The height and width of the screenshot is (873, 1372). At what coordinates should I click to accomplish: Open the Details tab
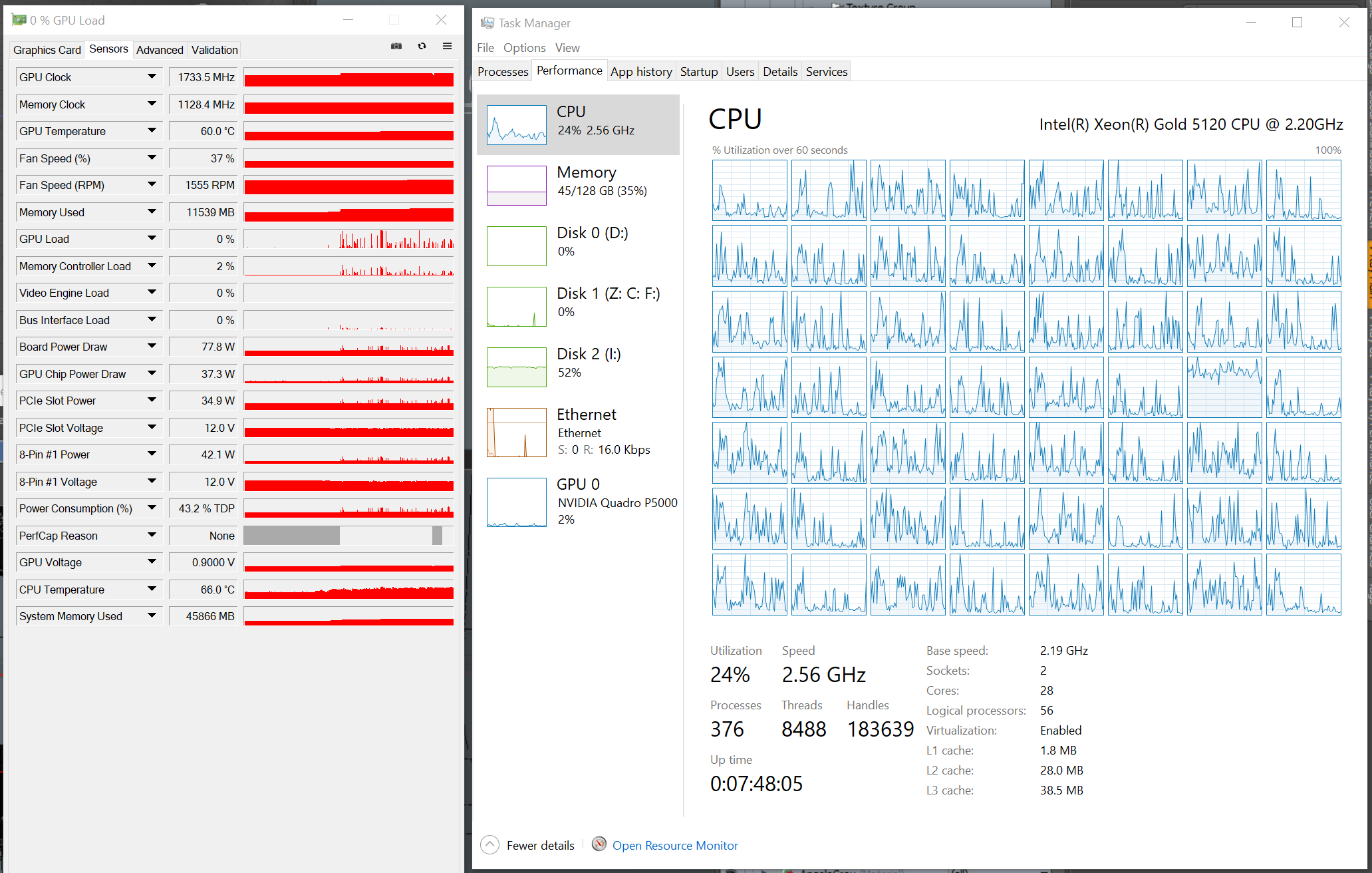[780, 72]
